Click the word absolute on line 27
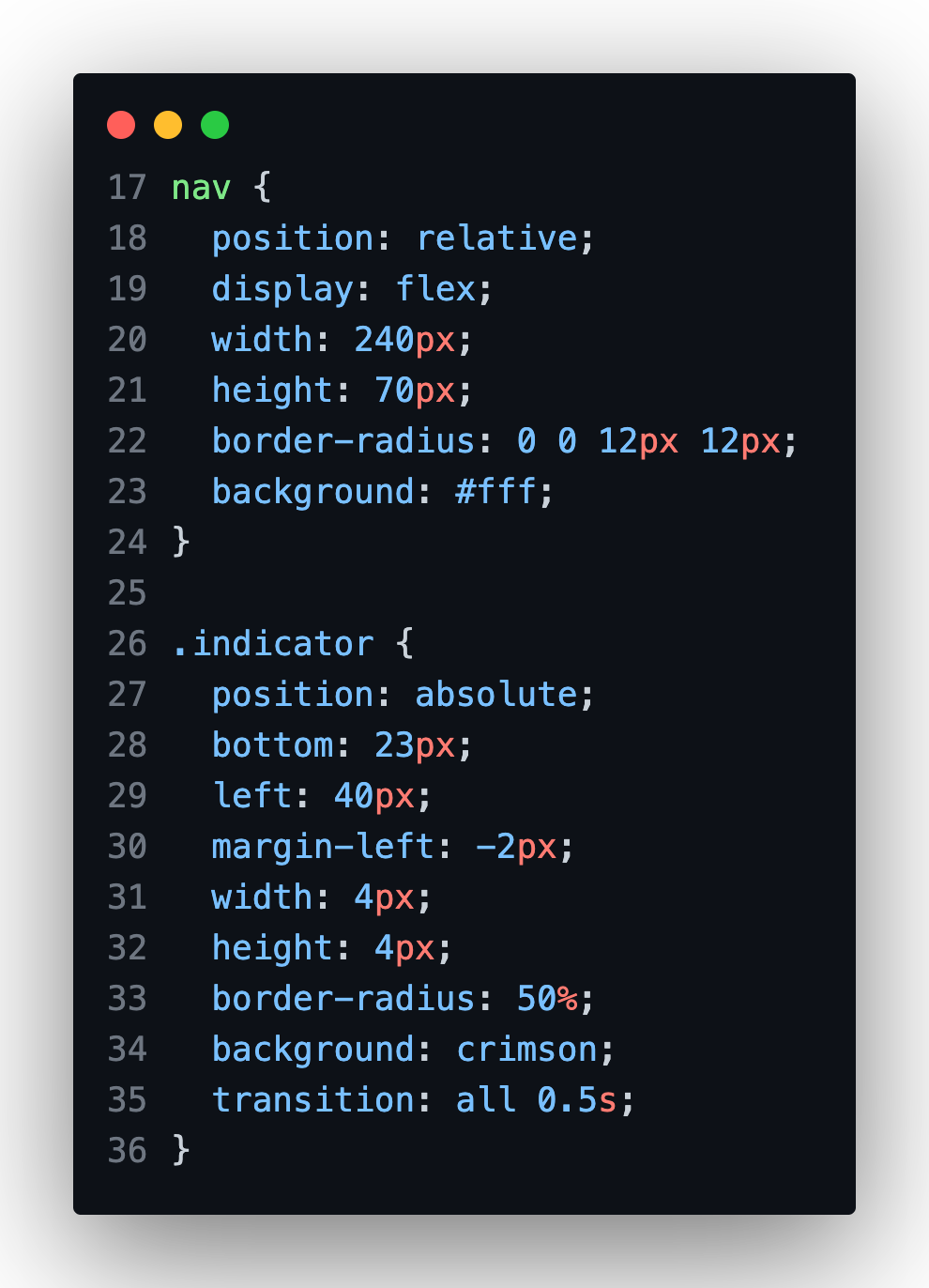This screenshot has height=1288, width=929. tap(496, 695)
